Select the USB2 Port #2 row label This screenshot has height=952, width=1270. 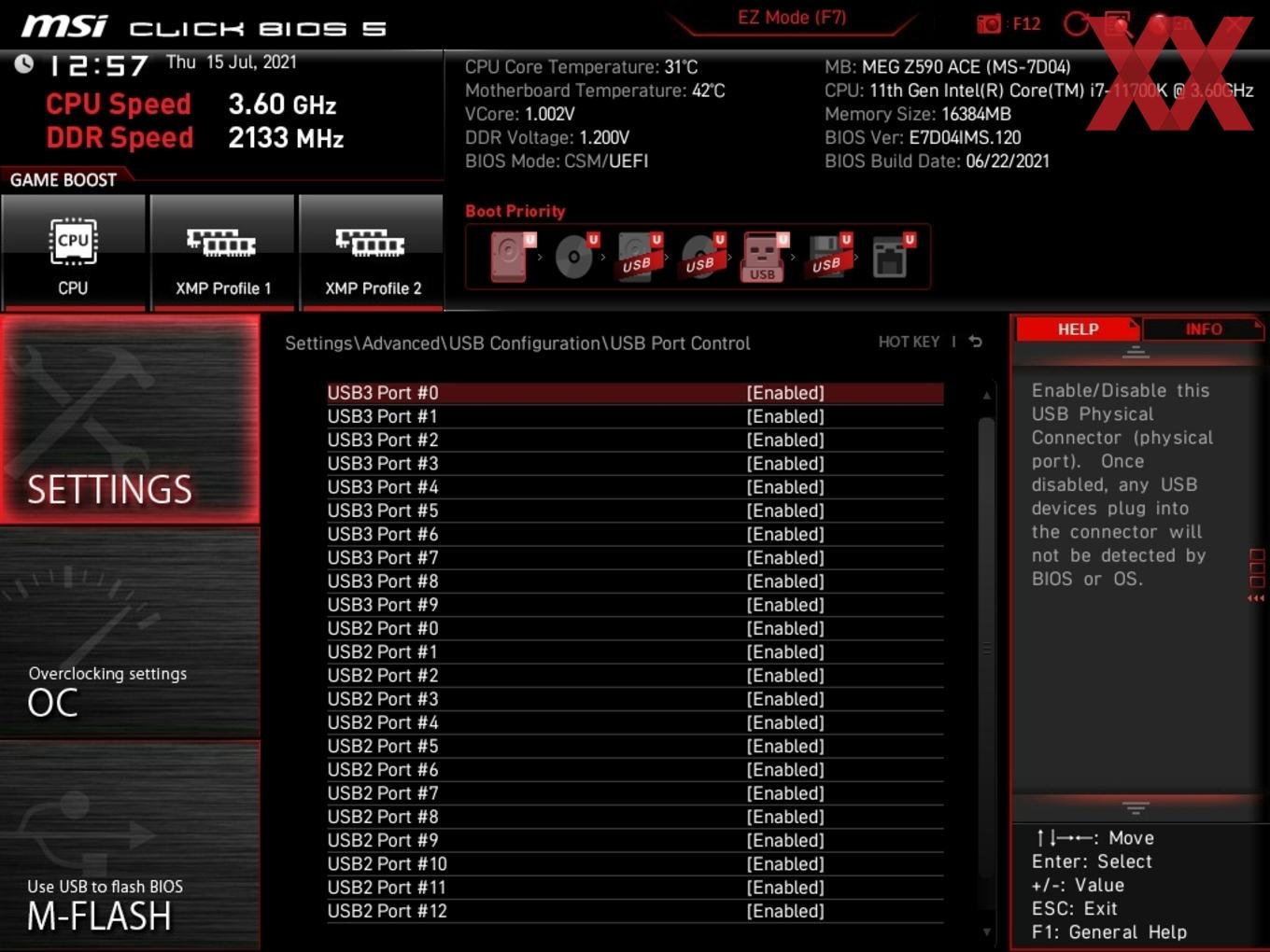383,676
